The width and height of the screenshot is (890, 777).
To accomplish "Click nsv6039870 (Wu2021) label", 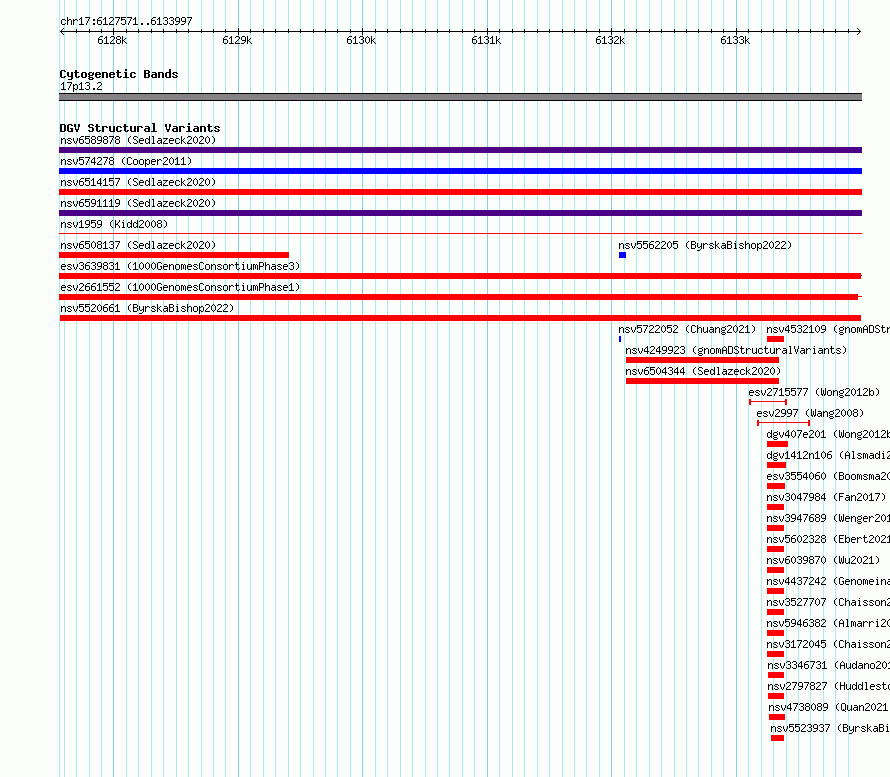I will point(823,560).
